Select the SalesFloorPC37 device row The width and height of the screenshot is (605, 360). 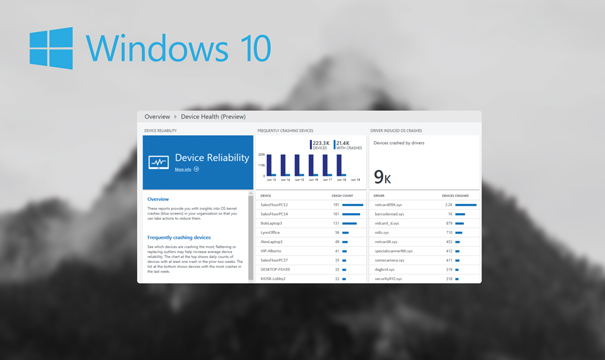(x=311, y=260)
